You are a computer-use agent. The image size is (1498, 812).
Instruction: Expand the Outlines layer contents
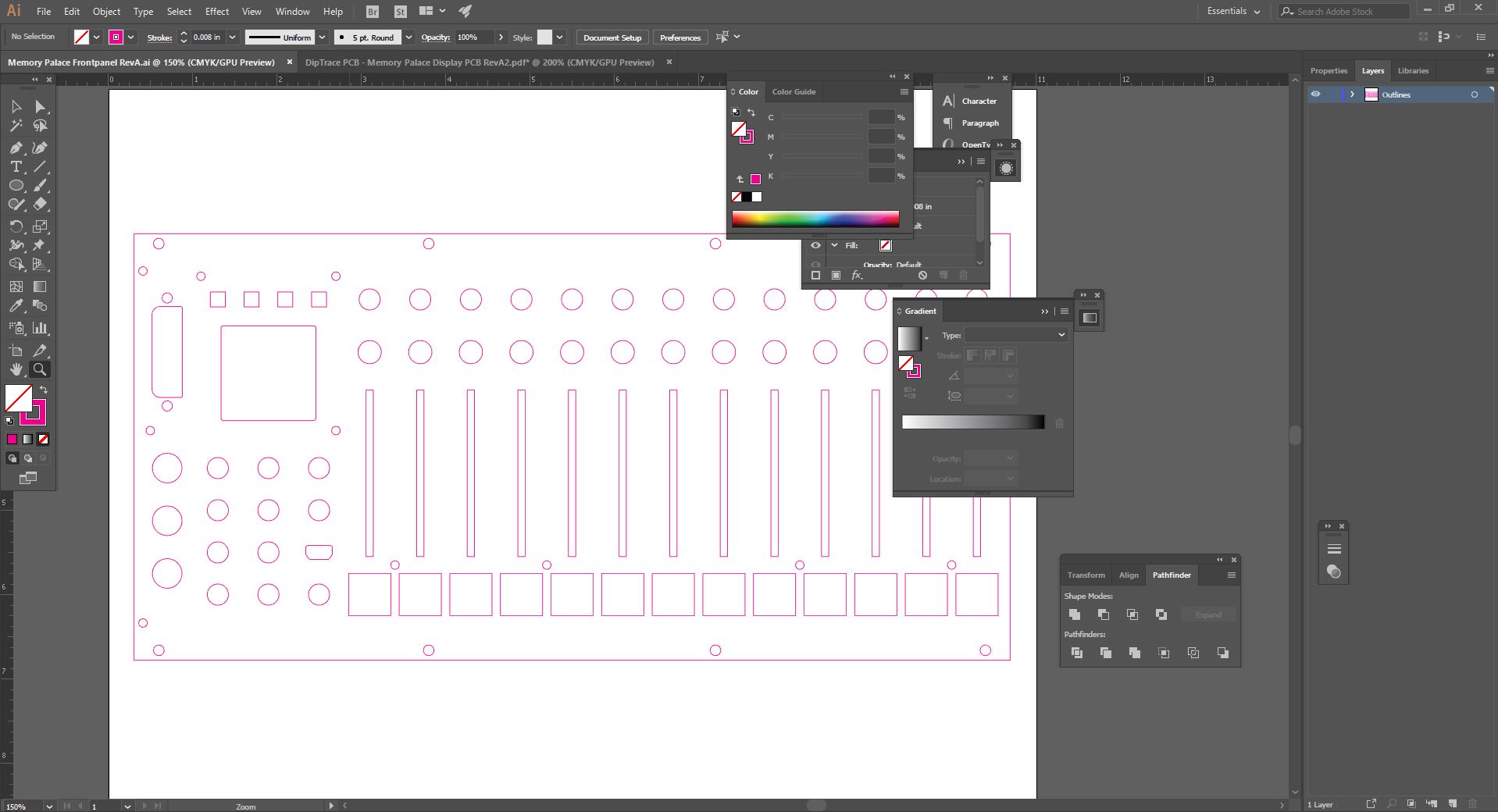1352,94
